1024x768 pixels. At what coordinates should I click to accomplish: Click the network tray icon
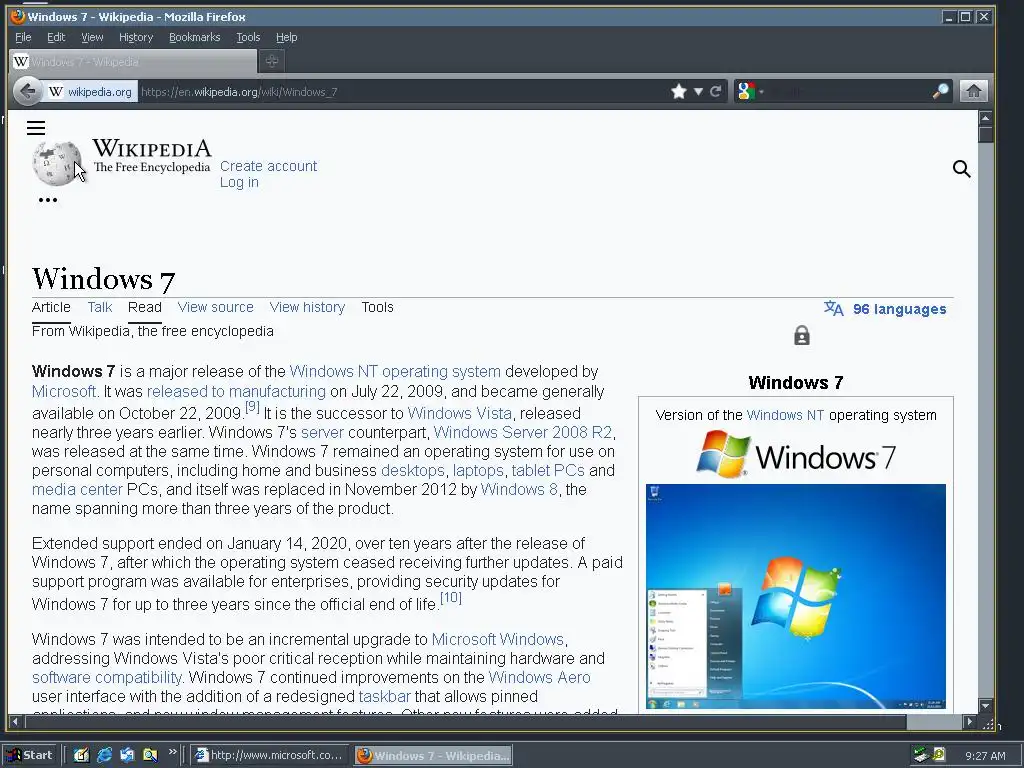[x=920, y=755]
